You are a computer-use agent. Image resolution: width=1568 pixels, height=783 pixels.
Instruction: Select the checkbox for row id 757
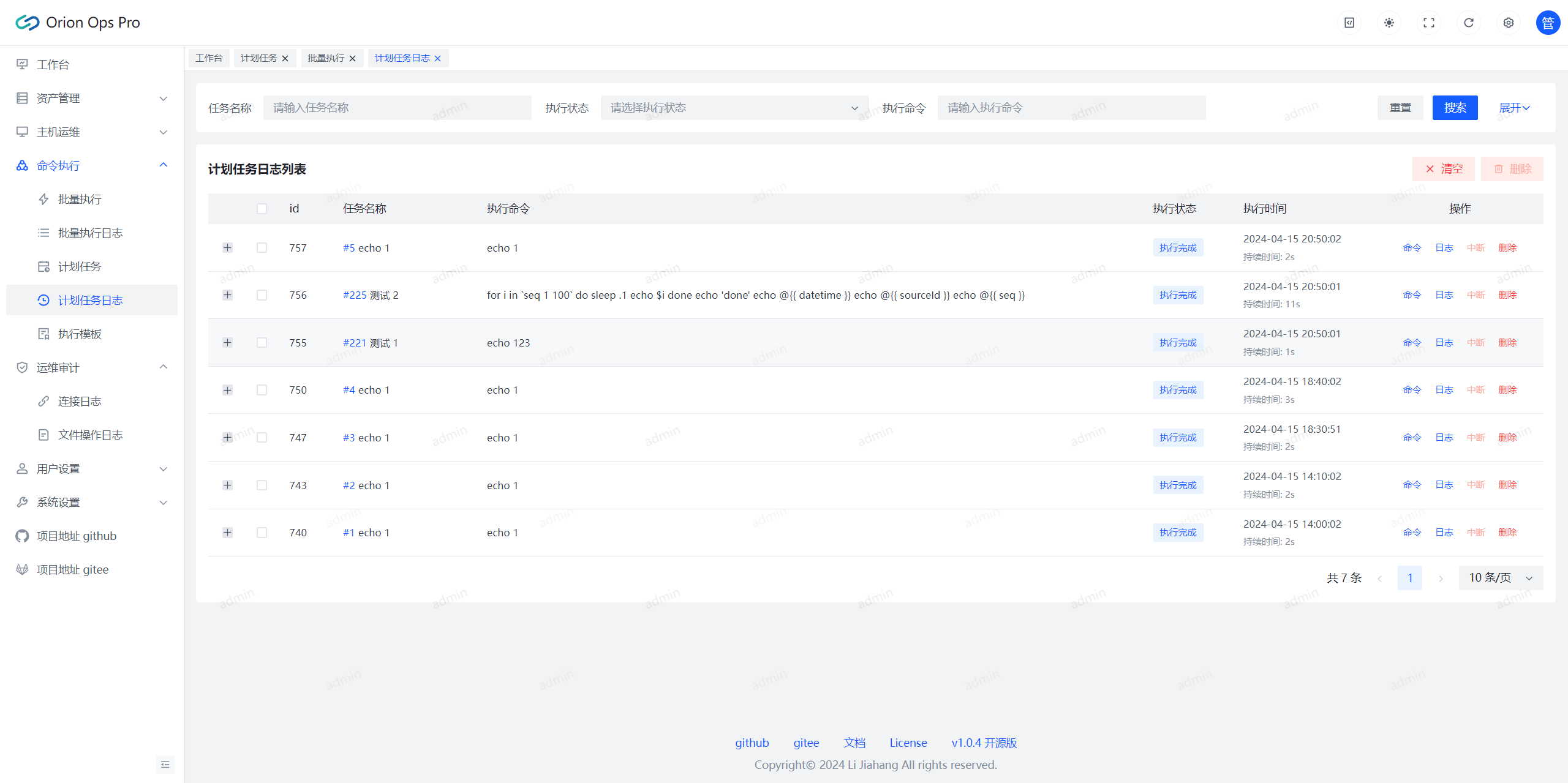262,248
